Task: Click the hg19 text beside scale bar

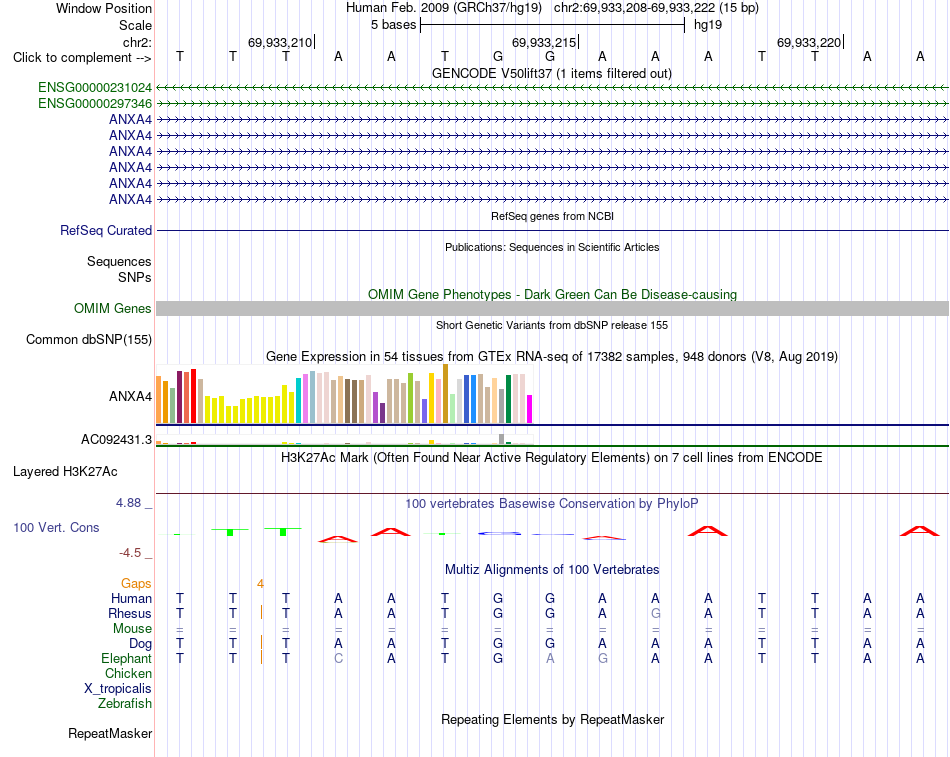Action: (708, 25)
